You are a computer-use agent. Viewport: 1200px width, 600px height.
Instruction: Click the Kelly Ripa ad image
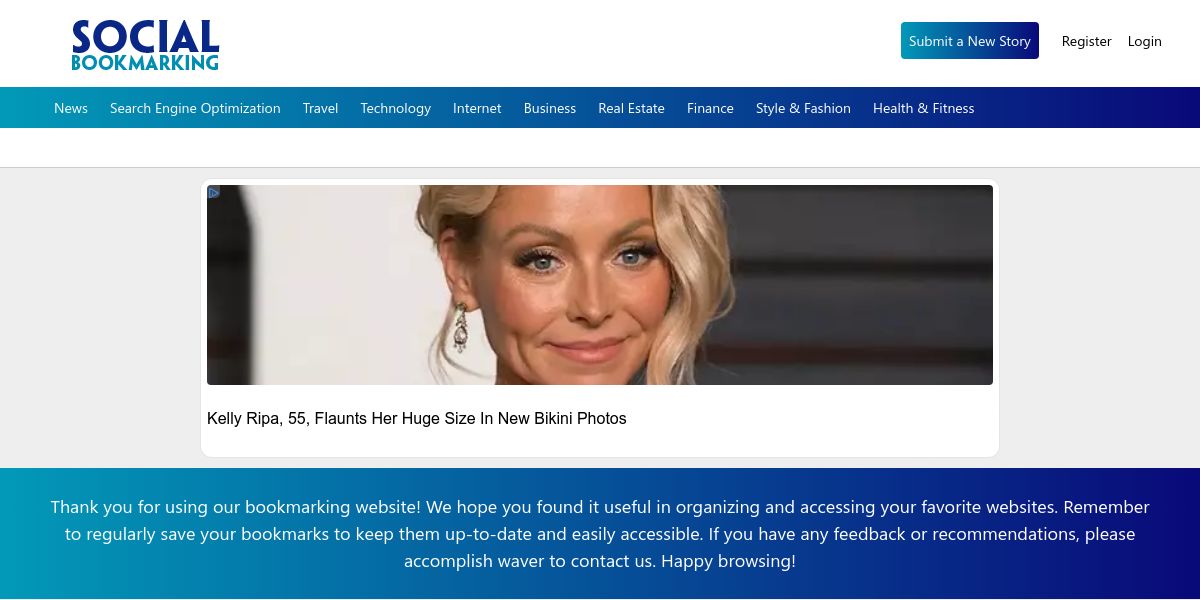(x=600, y=285)
